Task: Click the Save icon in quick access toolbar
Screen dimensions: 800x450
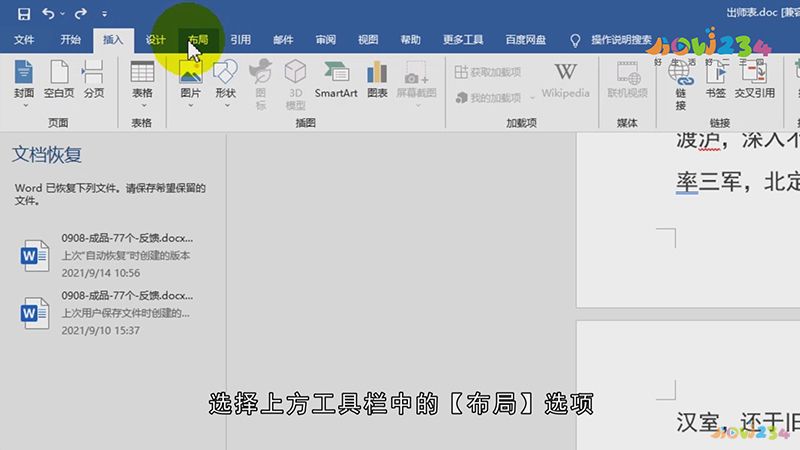Action: (x=23, y=14)
